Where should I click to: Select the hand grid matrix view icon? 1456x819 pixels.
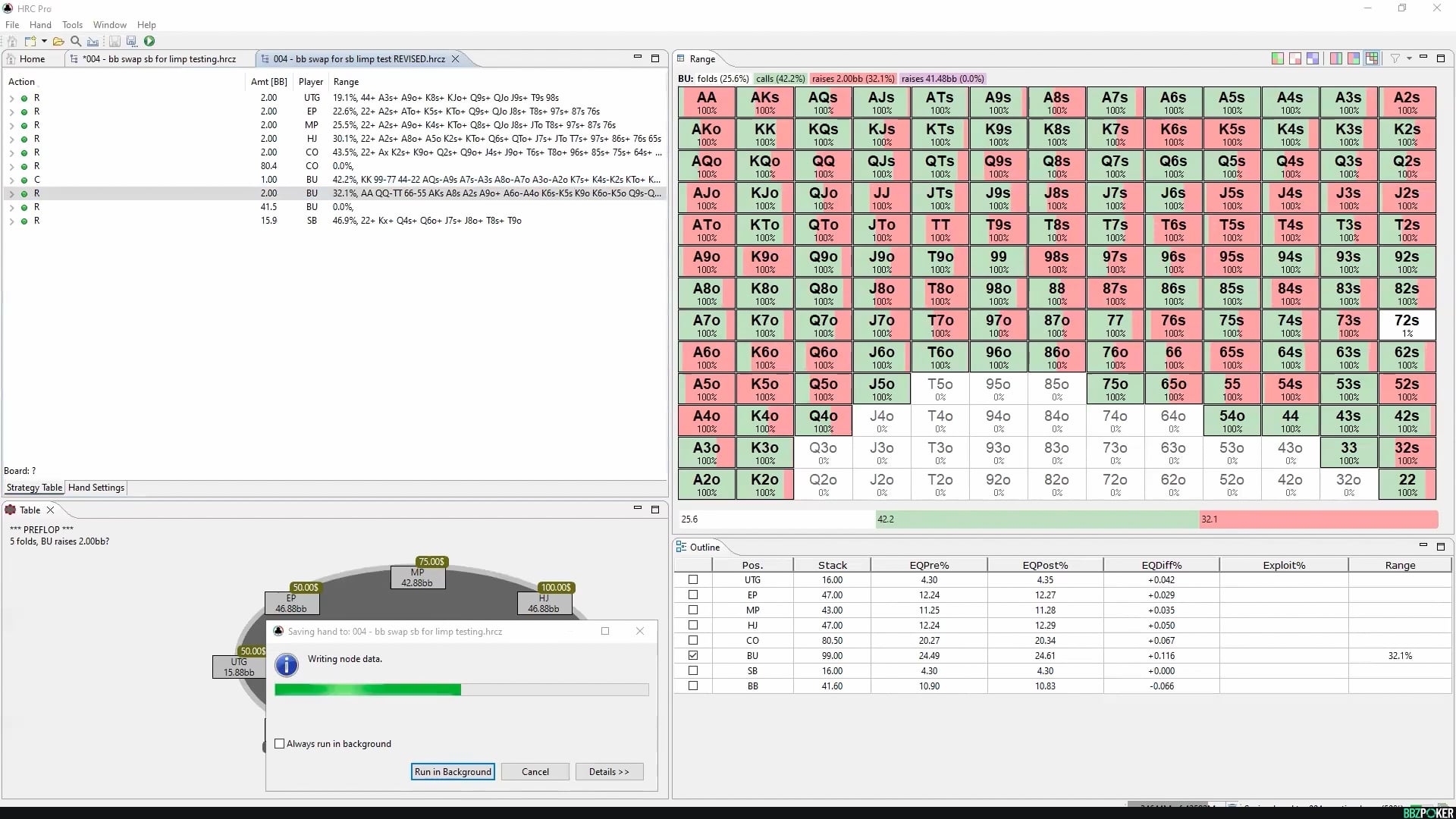[x=1372, y=58]
